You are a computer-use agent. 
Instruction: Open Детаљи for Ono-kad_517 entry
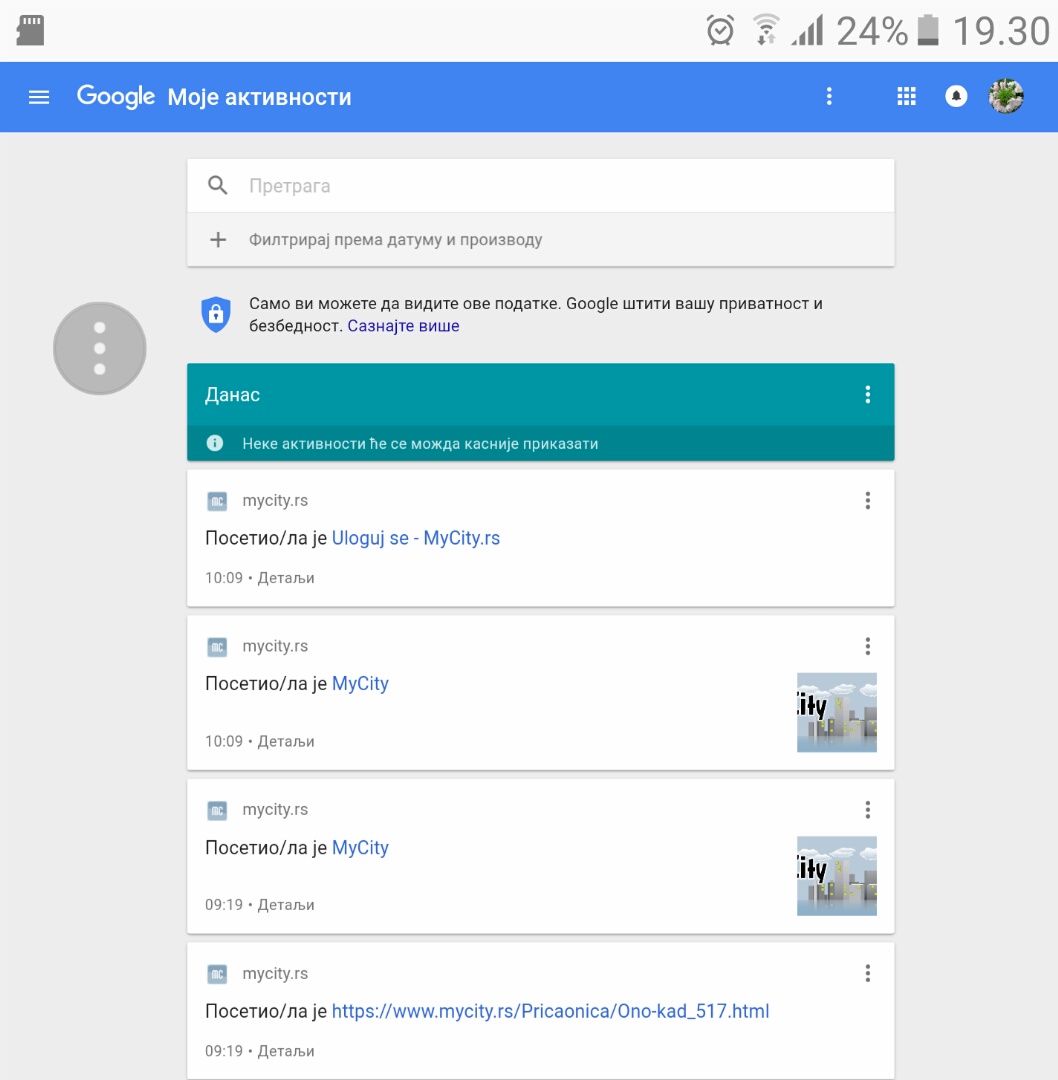(x=286, y=1051)
